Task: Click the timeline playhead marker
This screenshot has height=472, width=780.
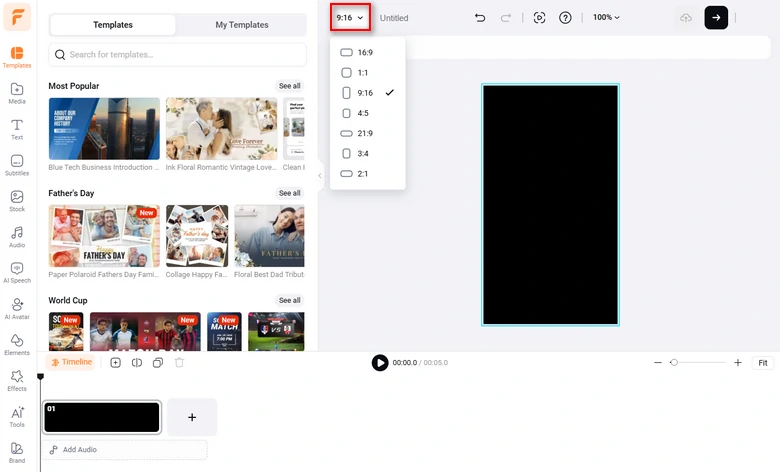Action: (x=40, y=377)
